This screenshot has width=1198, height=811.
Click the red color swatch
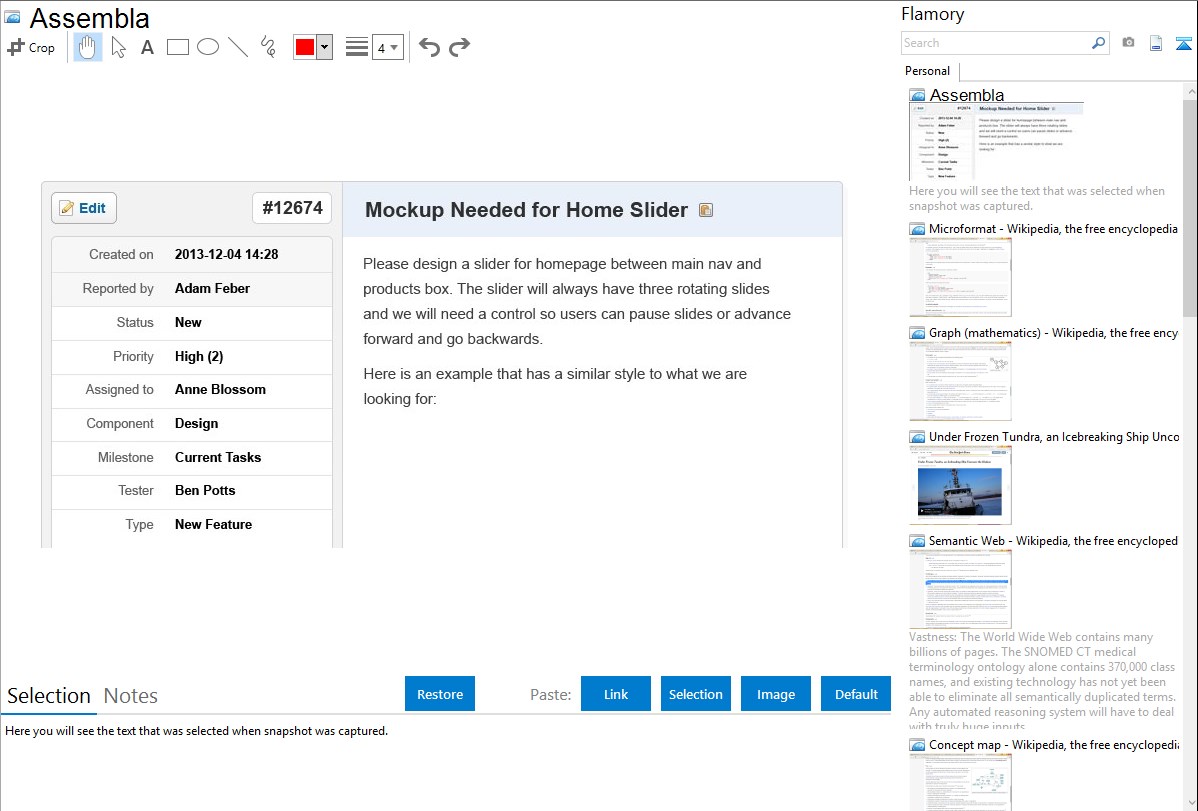(305, 47)
